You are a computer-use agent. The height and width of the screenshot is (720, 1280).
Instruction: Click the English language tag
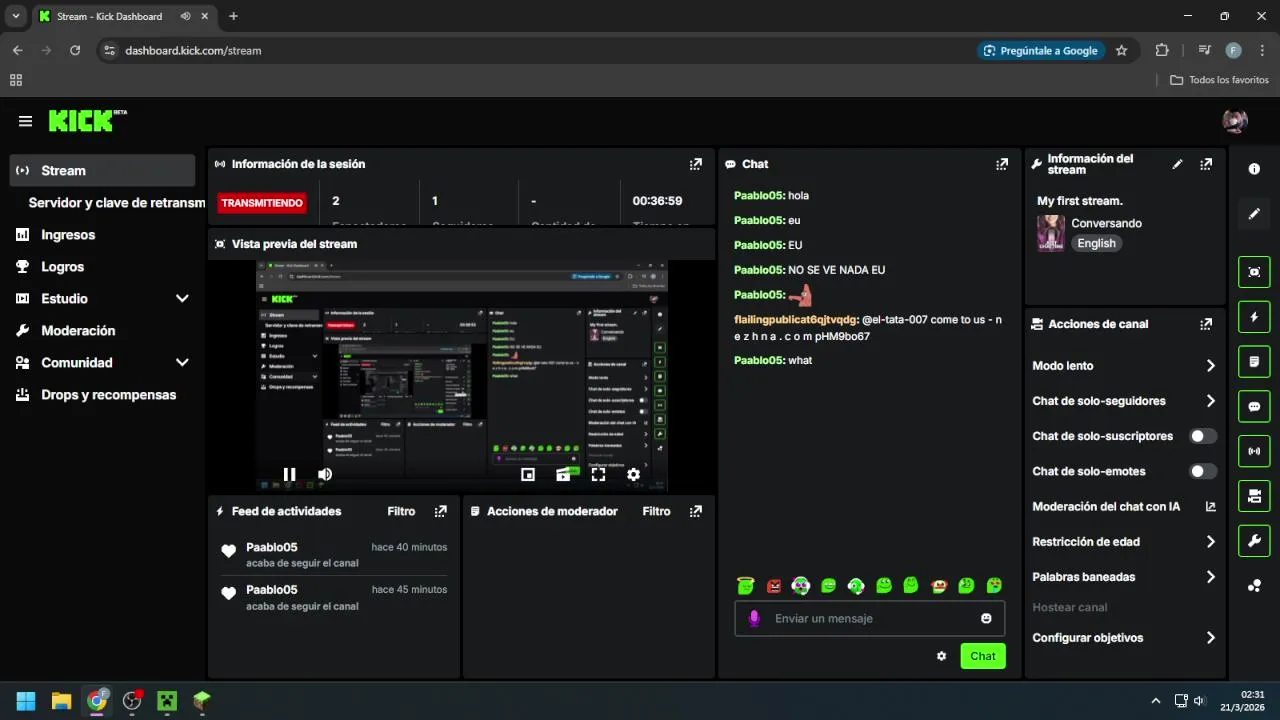(1096, 243)
